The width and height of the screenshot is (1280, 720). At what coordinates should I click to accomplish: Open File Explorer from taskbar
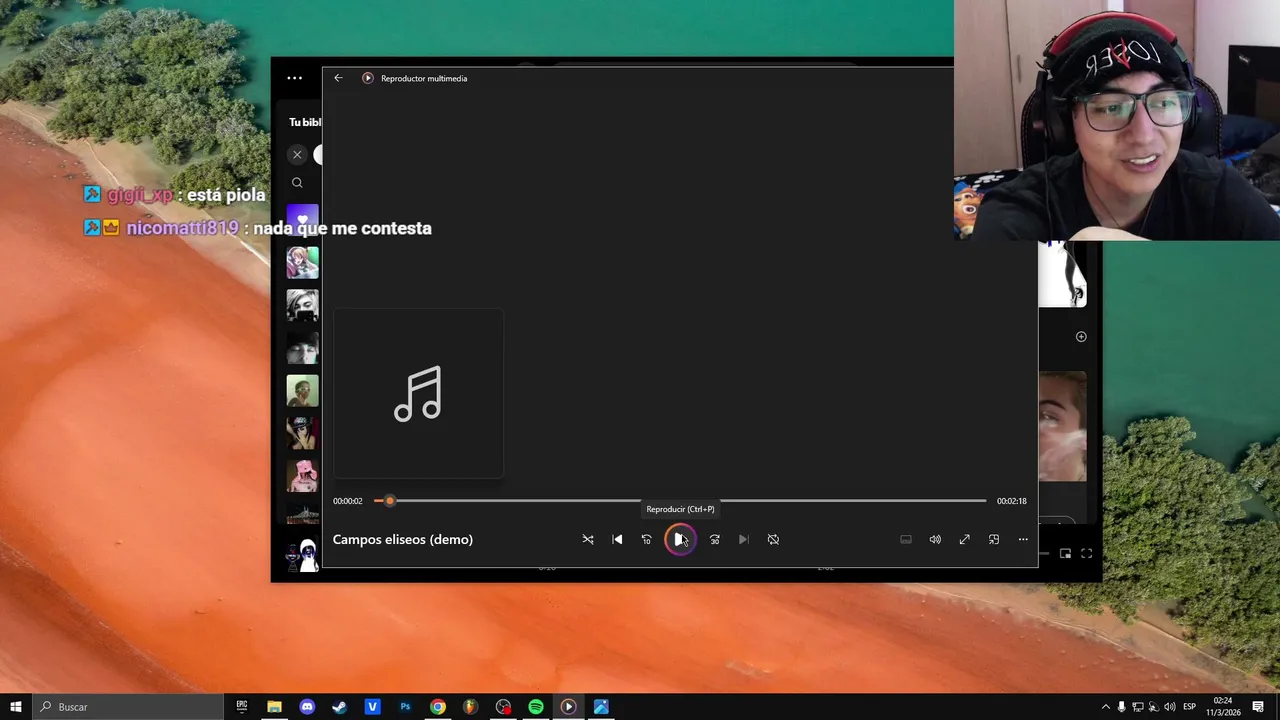pyautogui.click(x=274, y=707)
